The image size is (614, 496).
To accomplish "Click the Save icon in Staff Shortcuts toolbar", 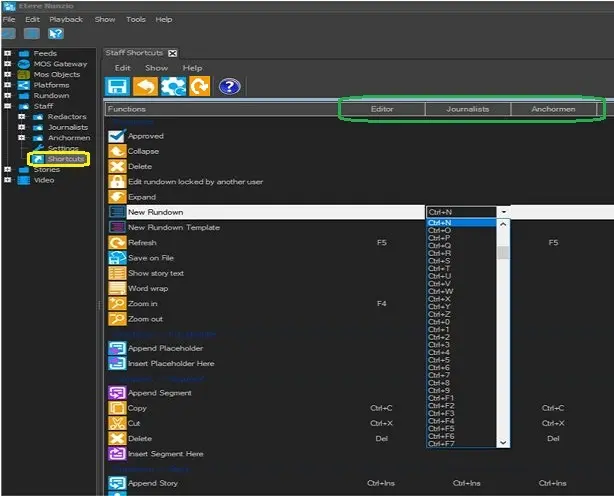I will point(118,86).
